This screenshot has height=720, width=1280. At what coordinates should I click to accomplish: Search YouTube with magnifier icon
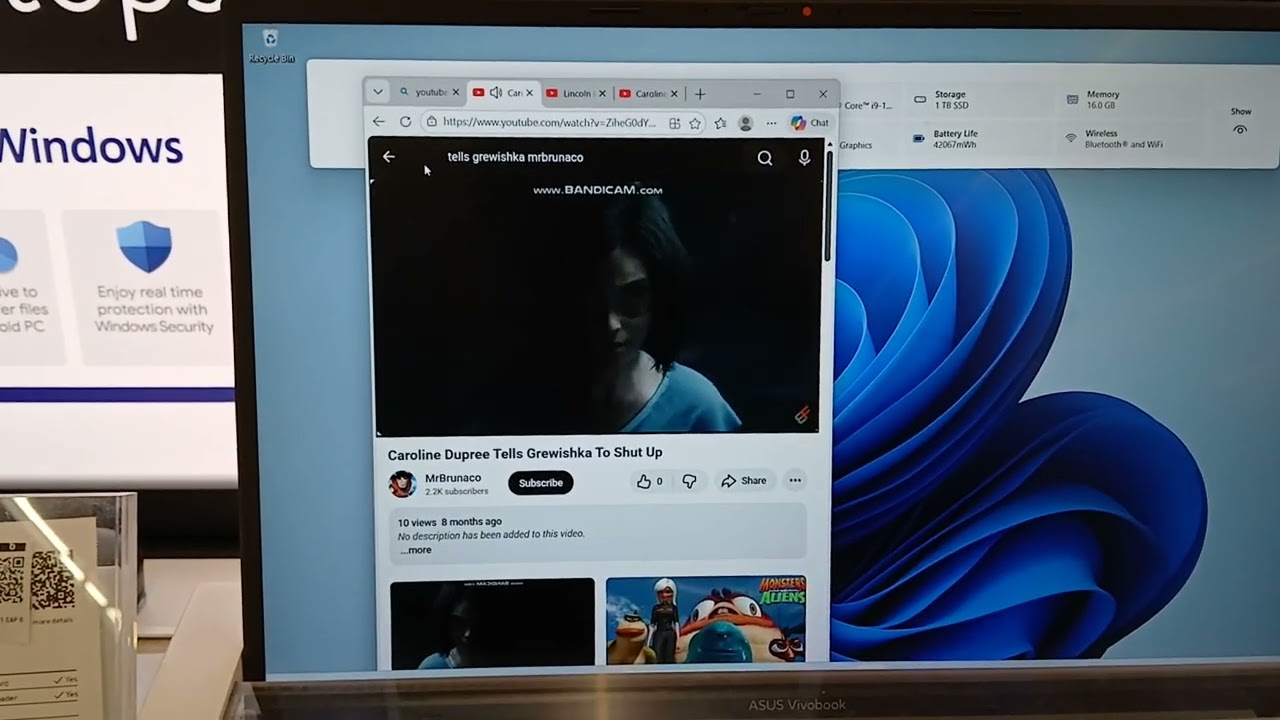point(765,158)
